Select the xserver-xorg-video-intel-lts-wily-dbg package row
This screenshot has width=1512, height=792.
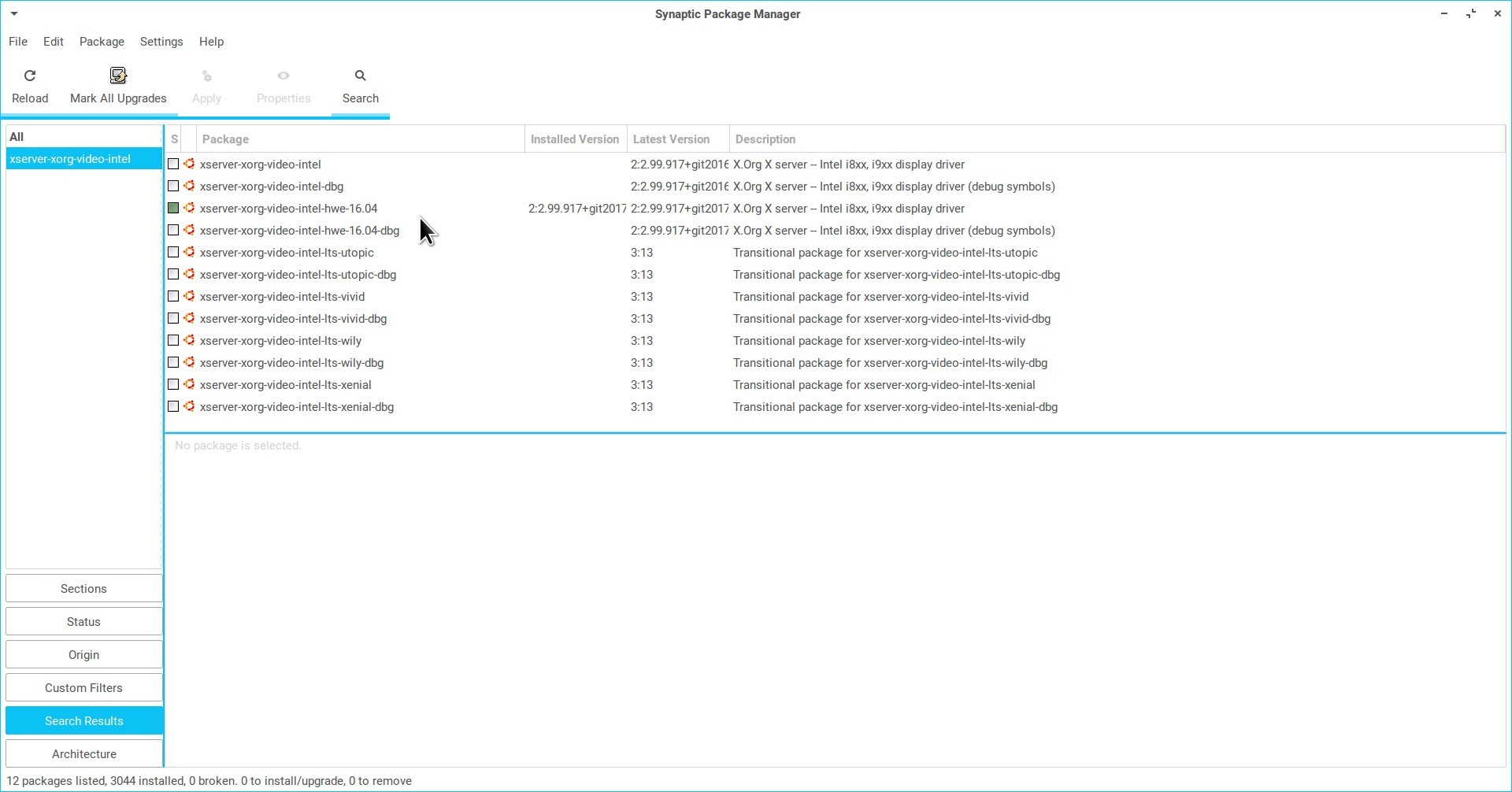pyautogui.click(x=292, y=363)
